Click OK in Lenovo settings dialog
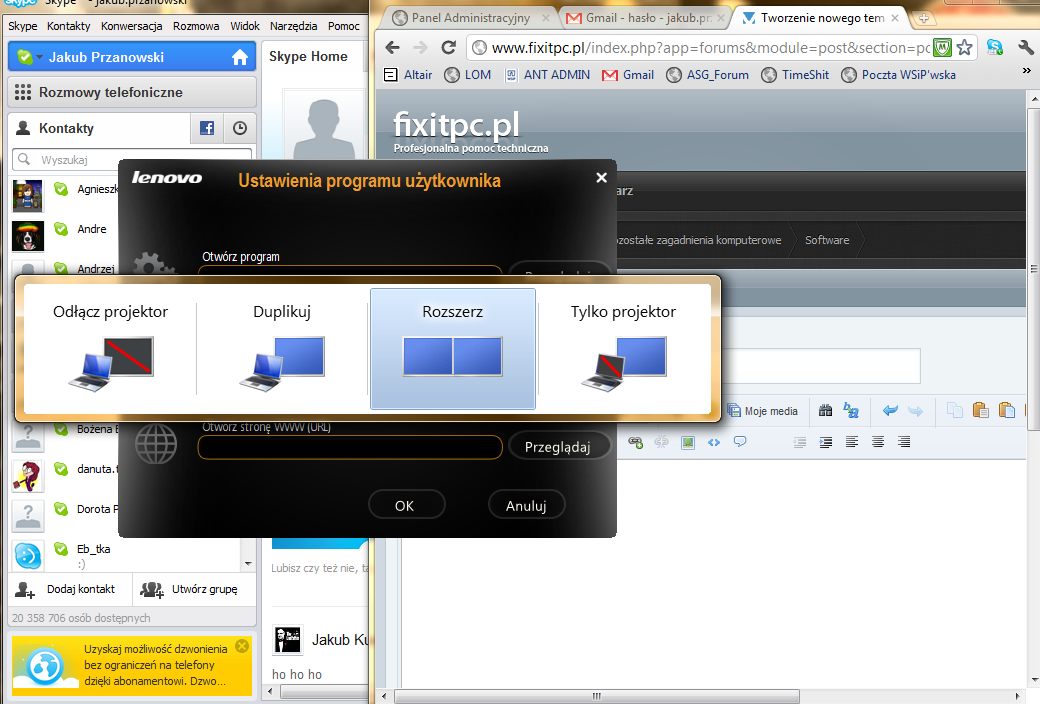 coord(406,506)
